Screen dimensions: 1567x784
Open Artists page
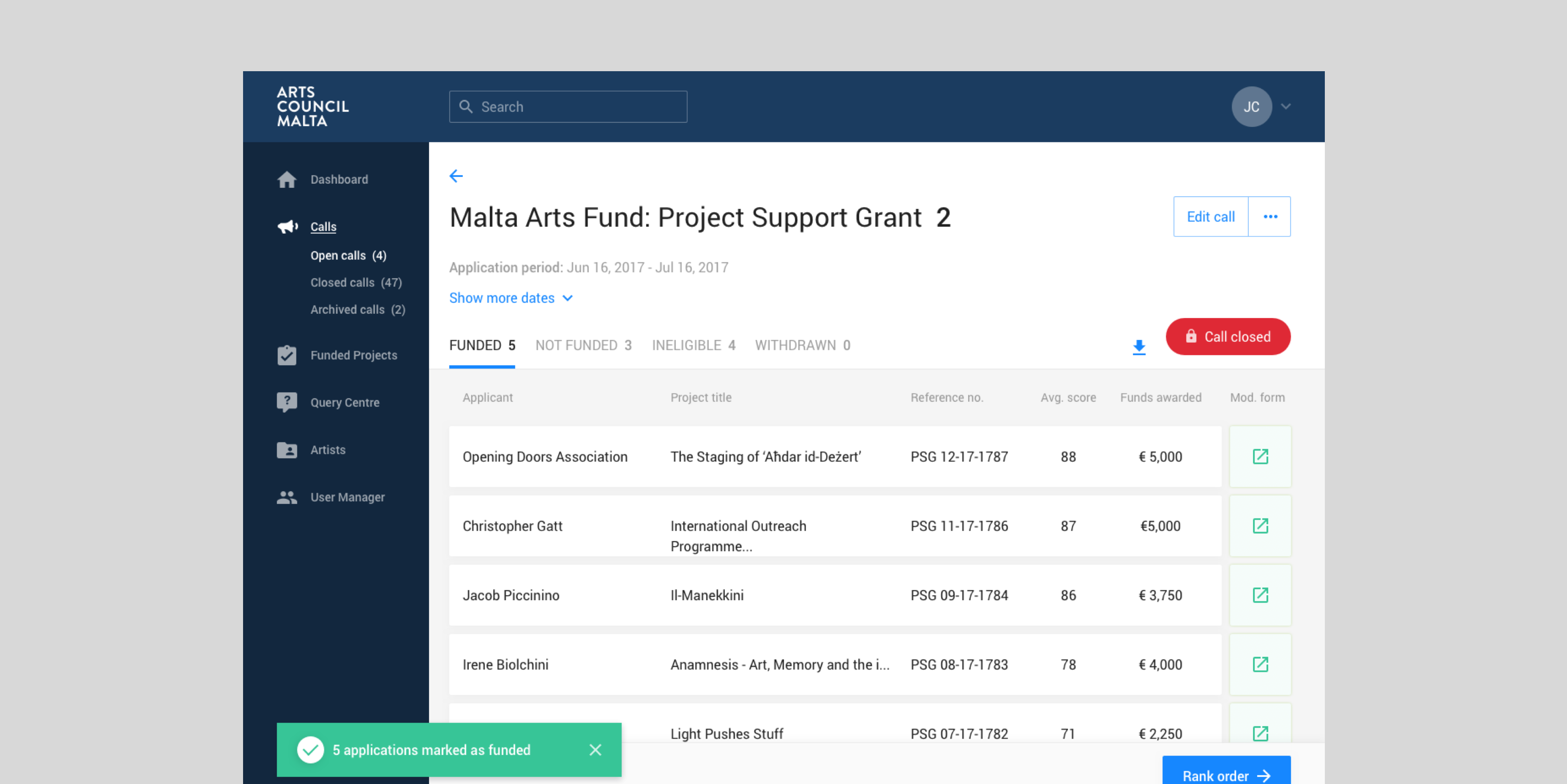point(328,450)
